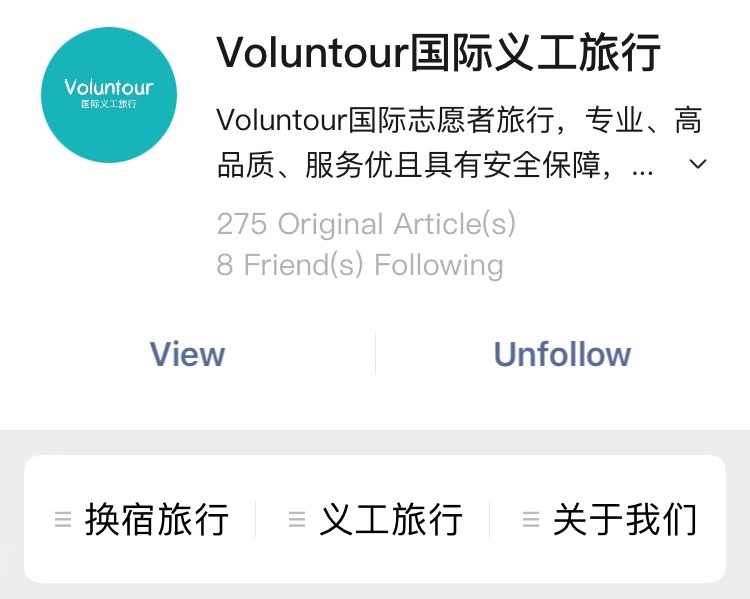Tap the View button
This screenshot has height=599, width=750.
(188, 355)
